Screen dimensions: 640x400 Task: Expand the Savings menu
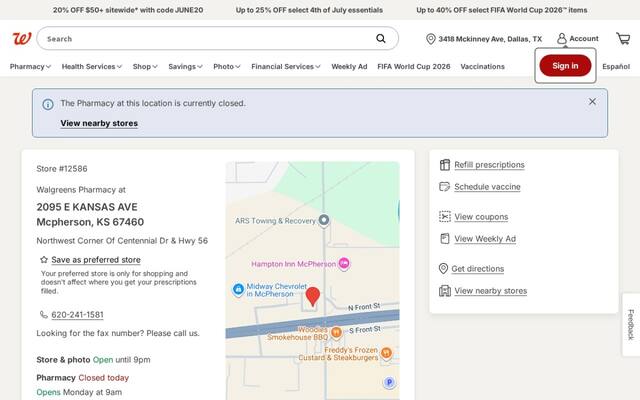(x=185, y=67)
